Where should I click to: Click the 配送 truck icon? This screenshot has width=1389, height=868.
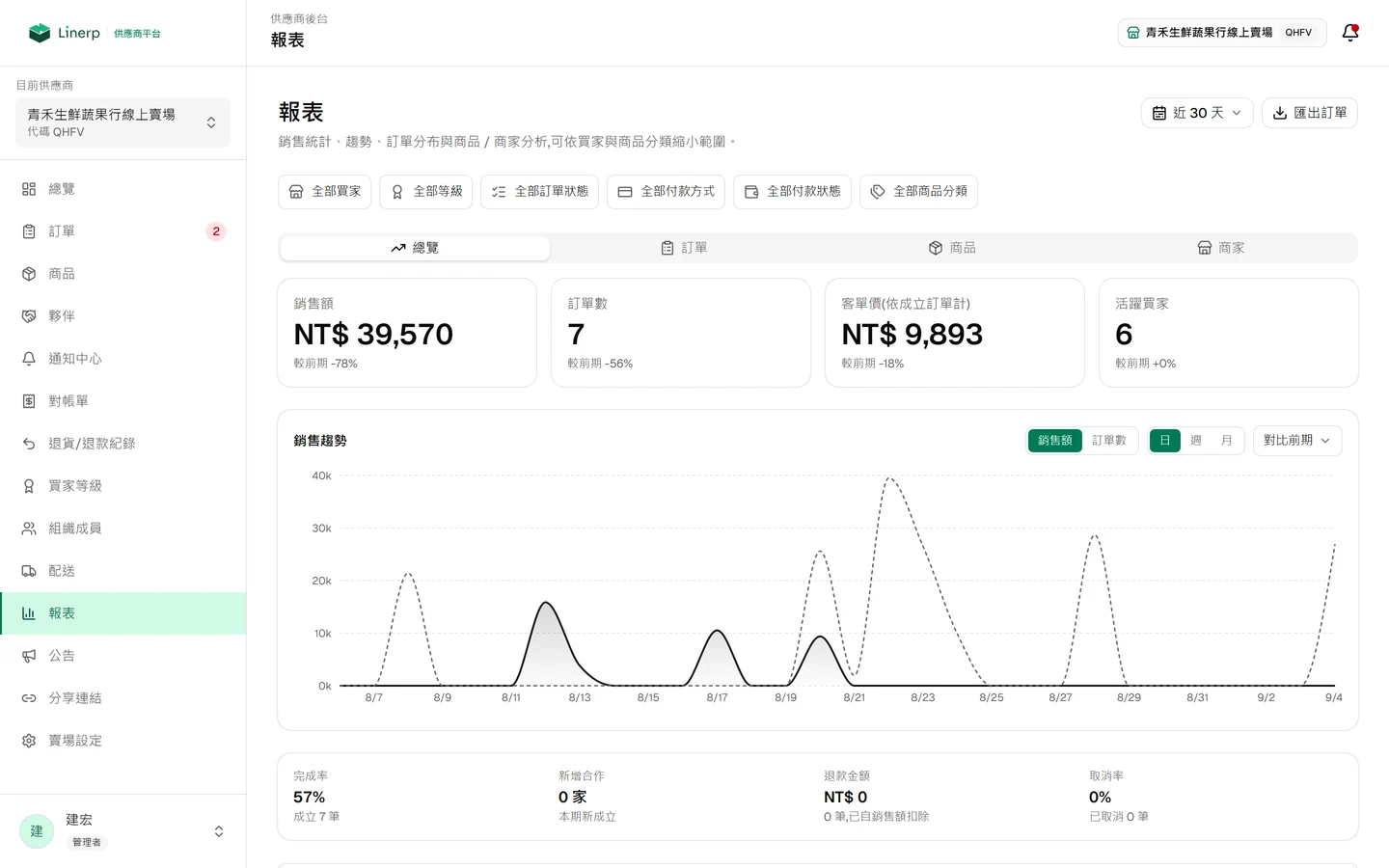click(29, 571)
